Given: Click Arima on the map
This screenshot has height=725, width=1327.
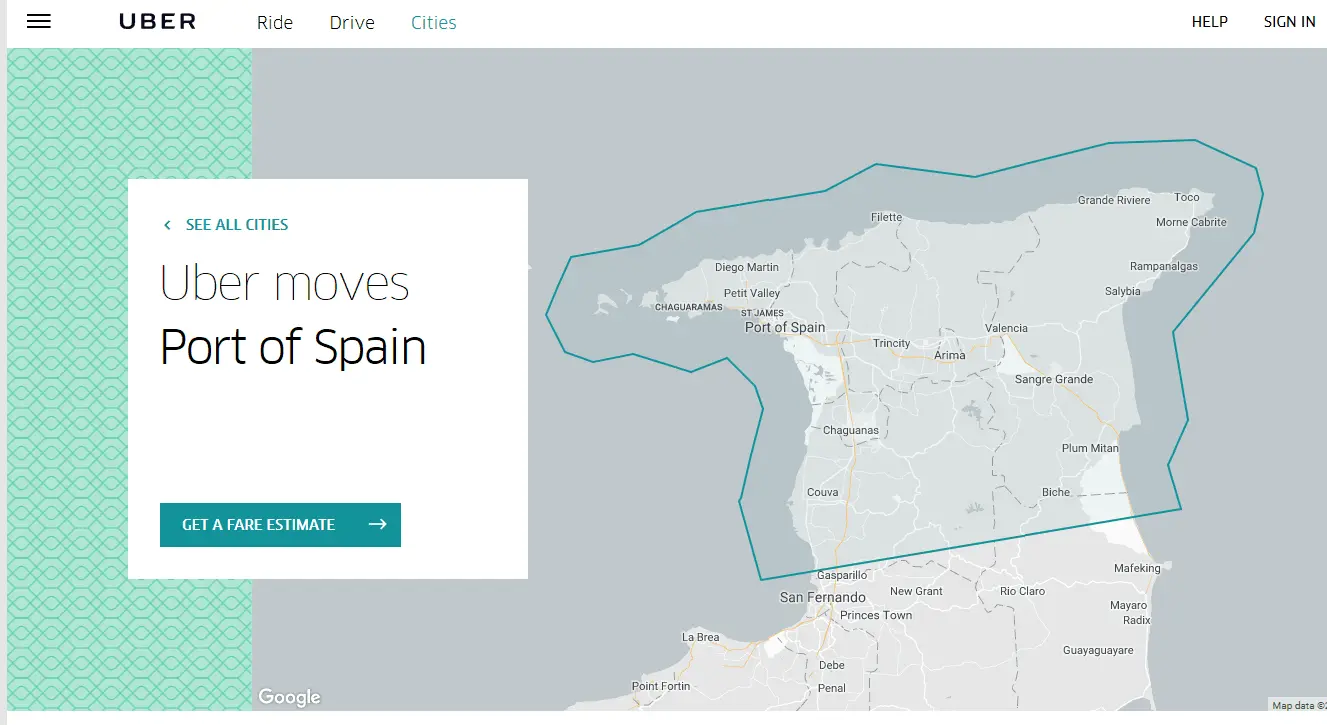Looking at the screenshot, I should (x=949, y=355).
